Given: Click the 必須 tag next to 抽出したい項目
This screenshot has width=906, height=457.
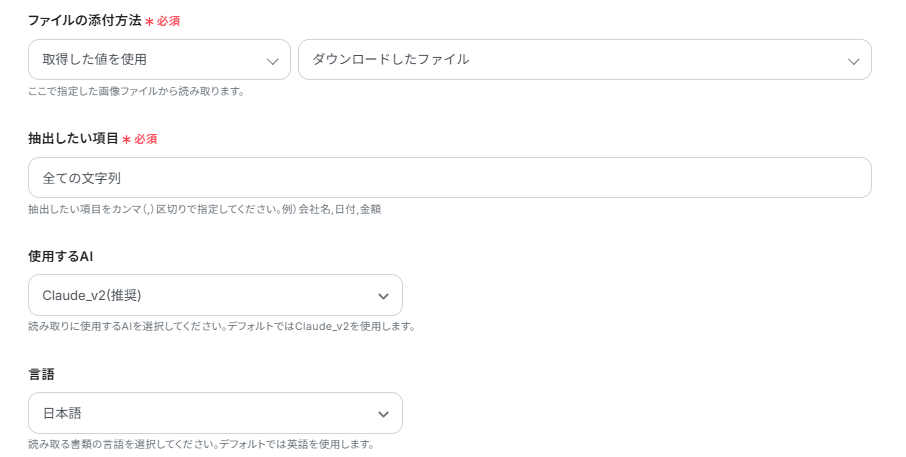Looking at the screenshot, I should 146,139.
